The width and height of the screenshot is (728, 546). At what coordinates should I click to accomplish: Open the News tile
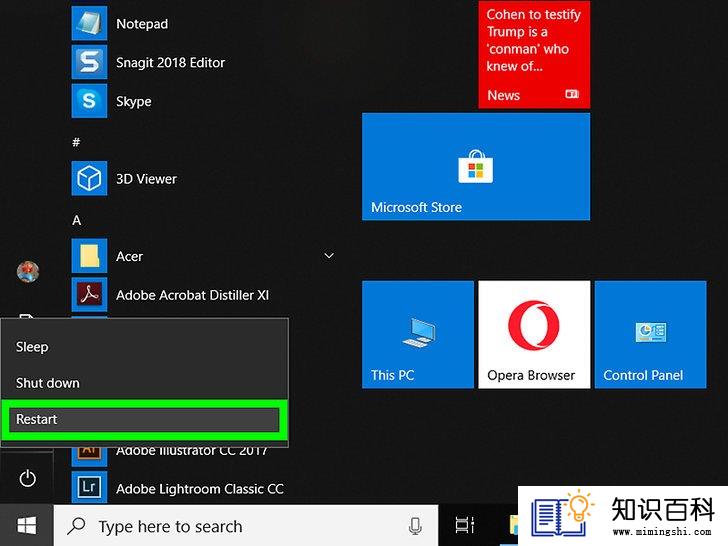point(534,54)
